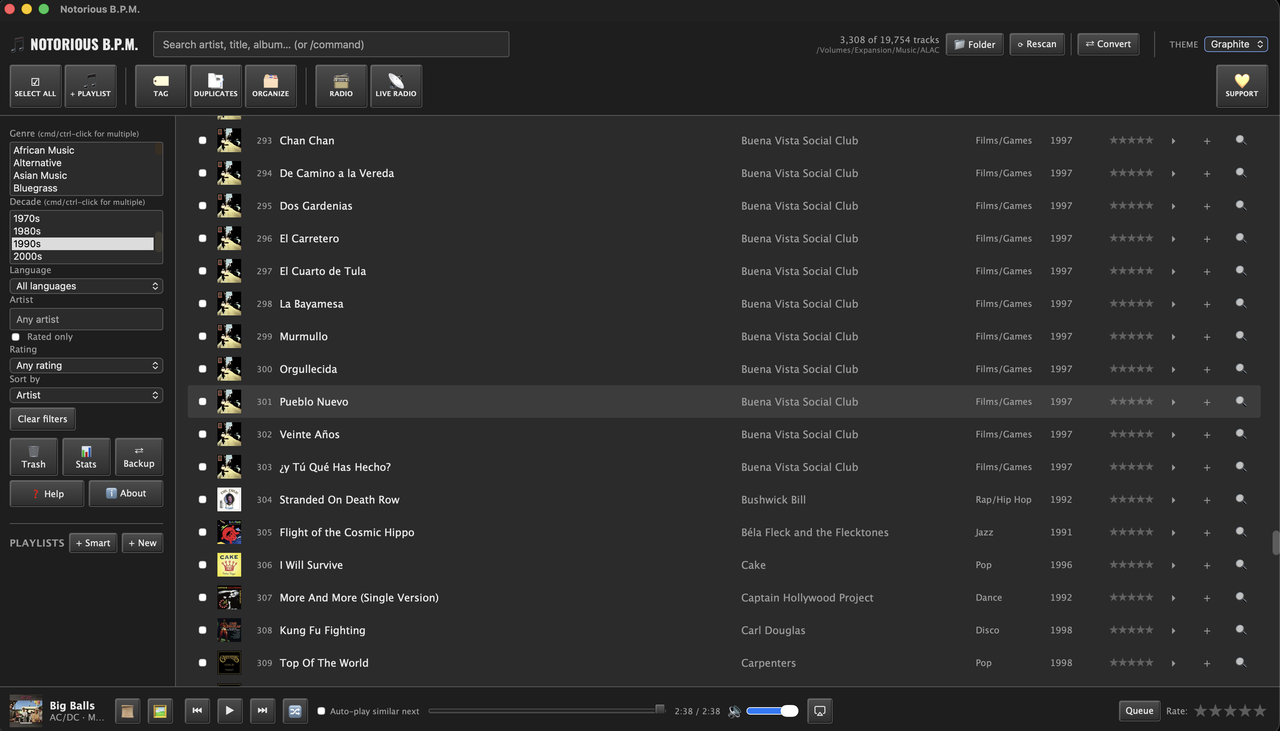Rescan the music library
This screenshot has height=731, width=1280.
tap(1037, 44)
